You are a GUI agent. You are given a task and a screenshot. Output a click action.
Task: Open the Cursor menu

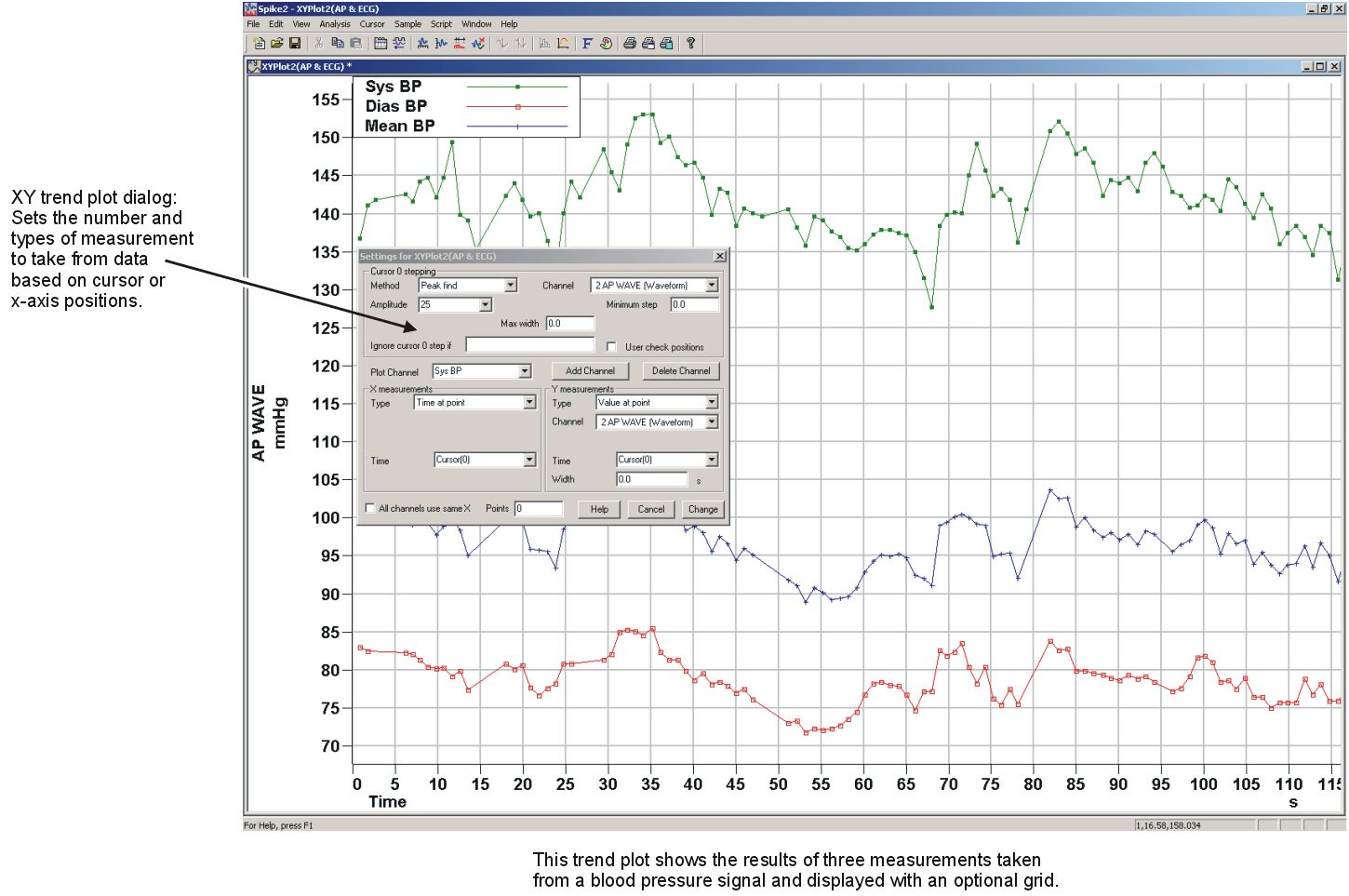pos(372,23)
